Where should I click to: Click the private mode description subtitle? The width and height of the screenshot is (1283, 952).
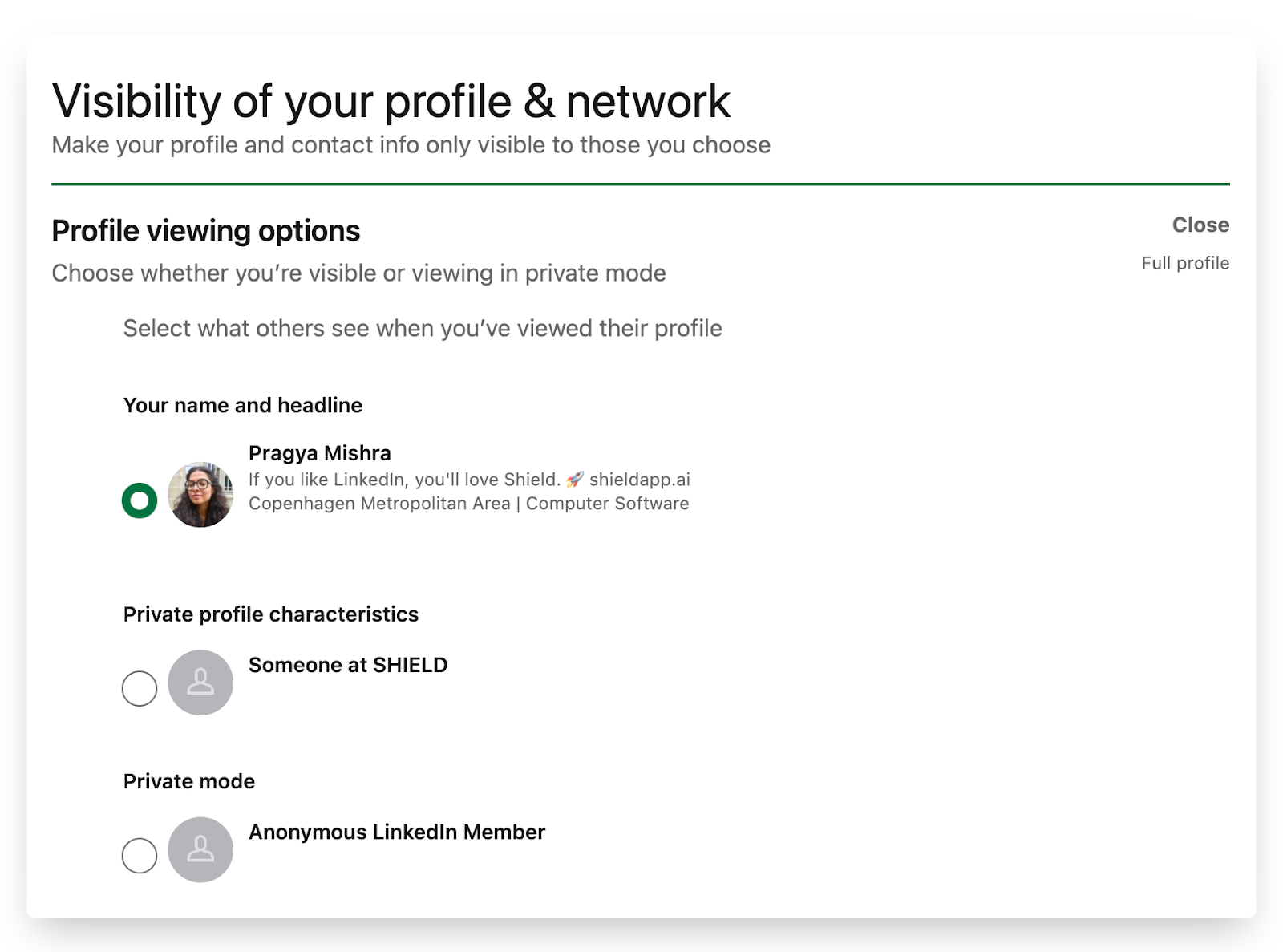click(x=358, y=273)
